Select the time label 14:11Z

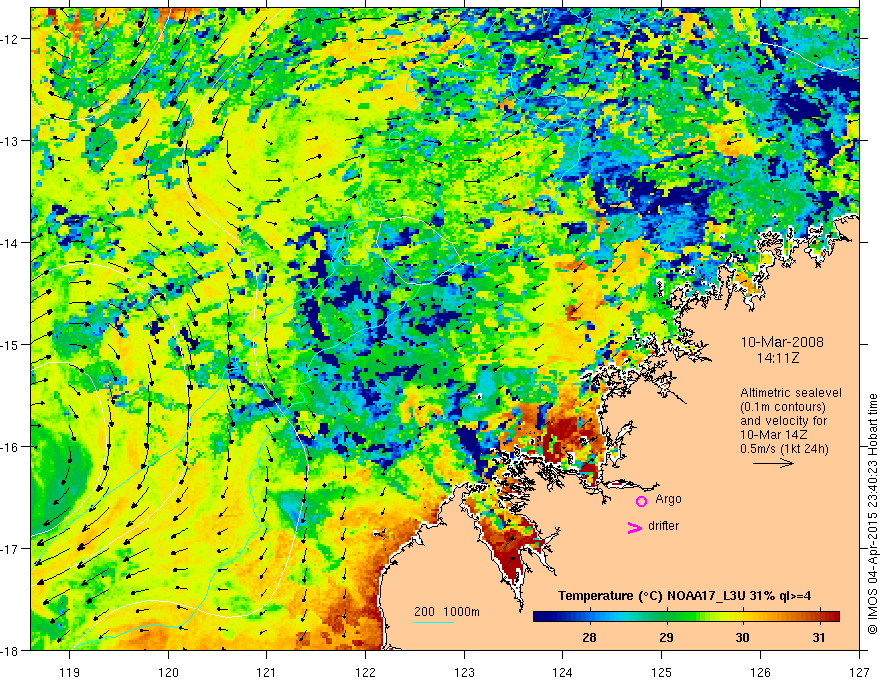click(777, 358)
